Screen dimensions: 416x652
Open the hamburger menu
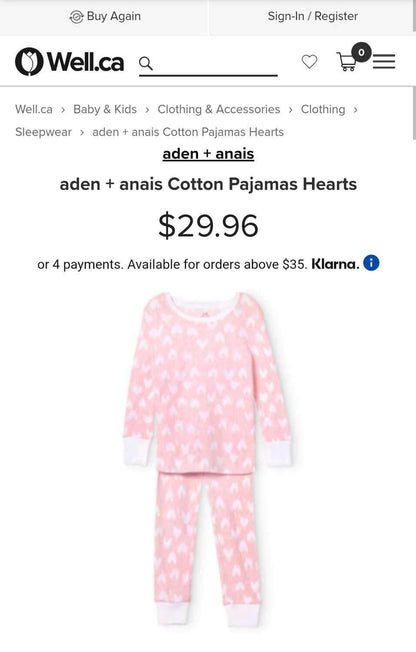[384, 62]
